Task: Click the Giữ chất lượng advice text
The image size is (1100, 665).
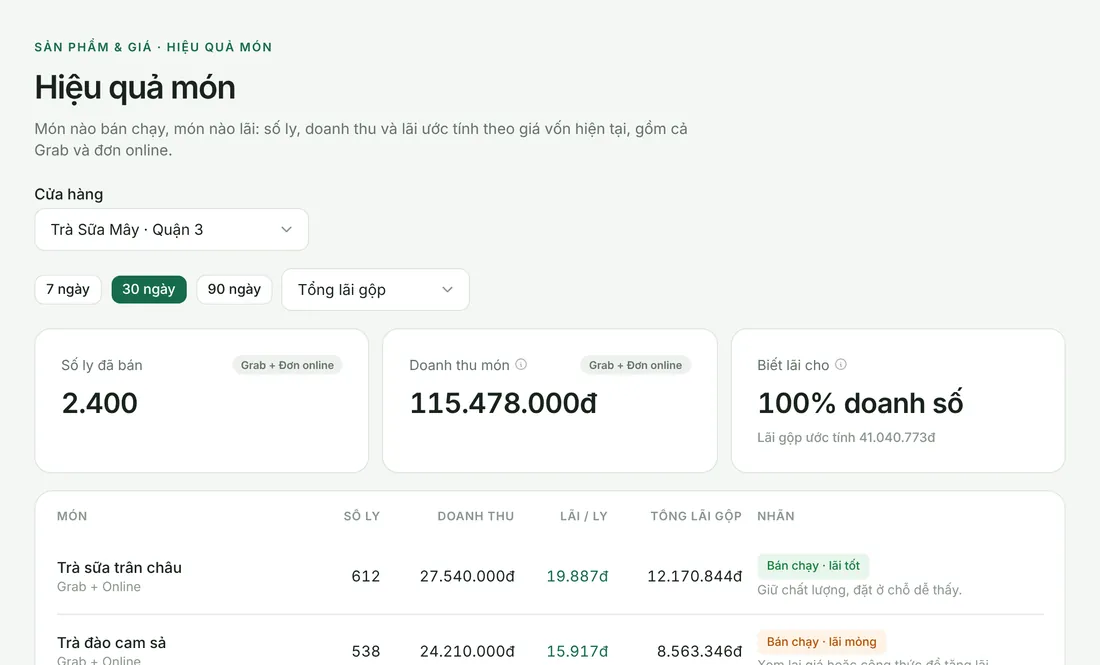Action: [859, 590]
